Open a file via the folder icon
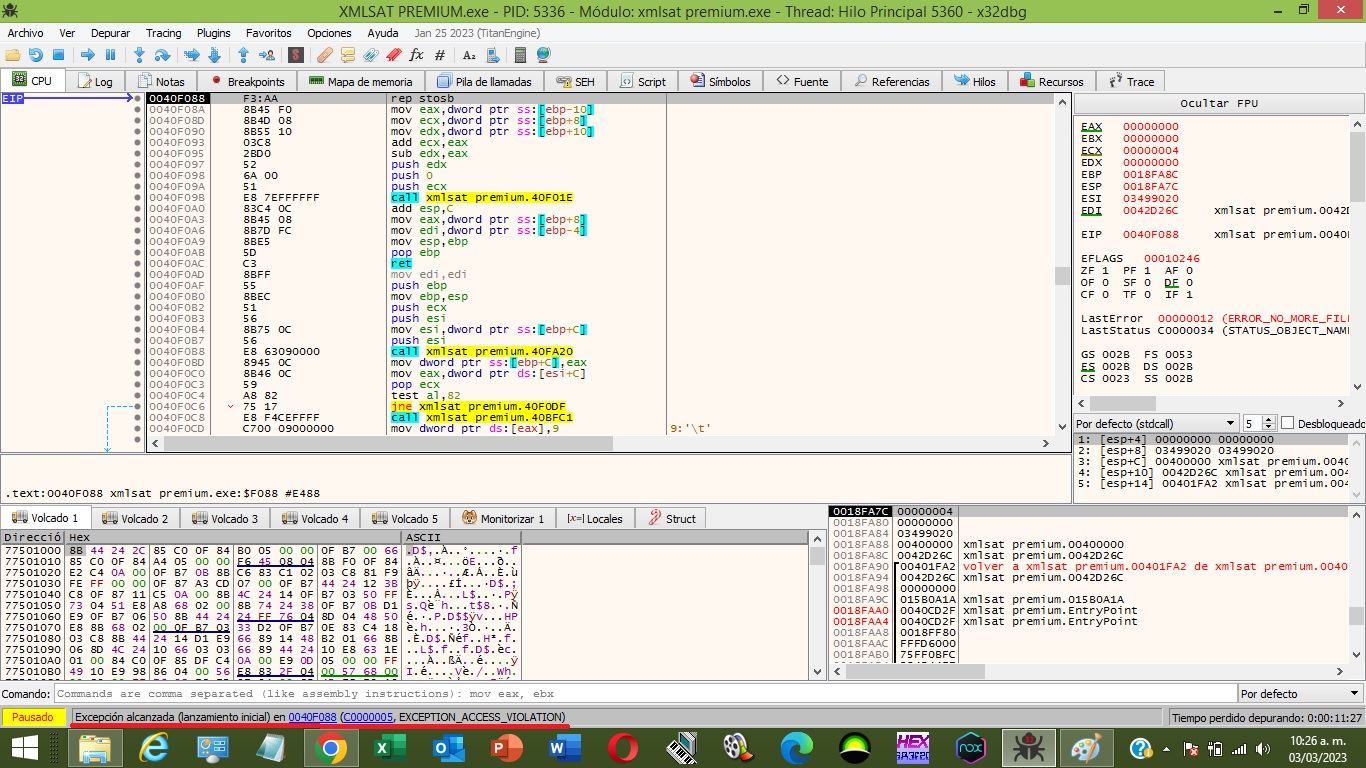The height and width of the screenshot is (768, 1366). [13, 55]
